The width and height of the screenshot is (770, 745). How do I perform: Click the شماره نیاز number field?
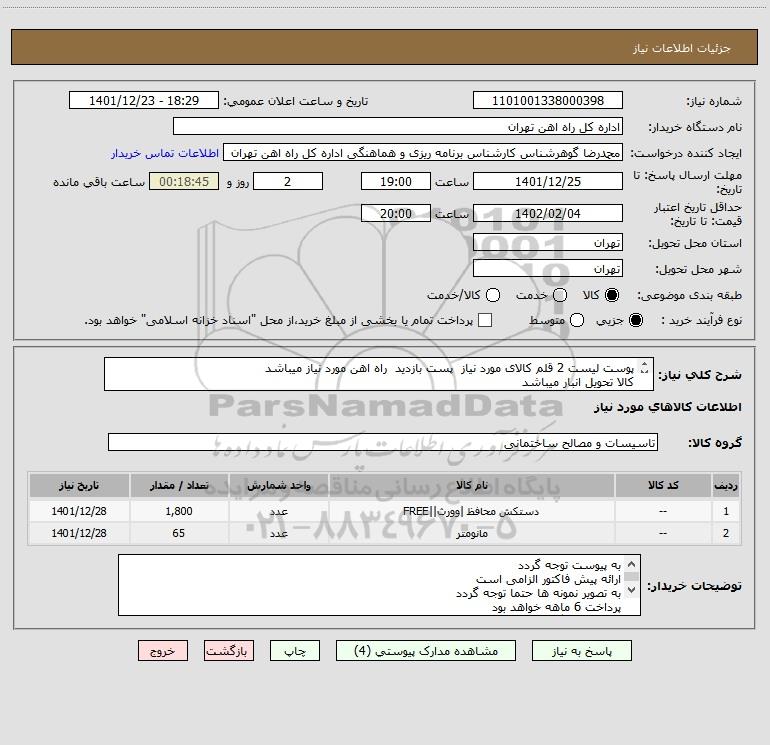(x=548, y=101)
